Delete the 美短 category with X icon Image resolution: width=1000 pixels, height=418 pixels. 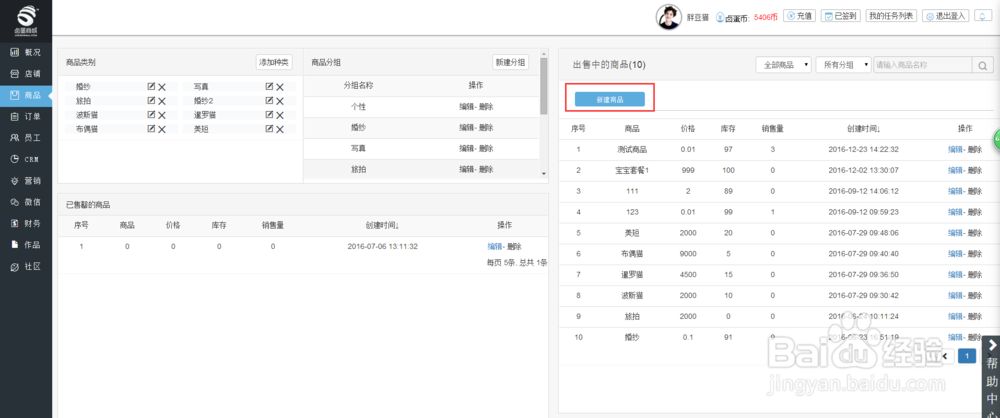280,129
